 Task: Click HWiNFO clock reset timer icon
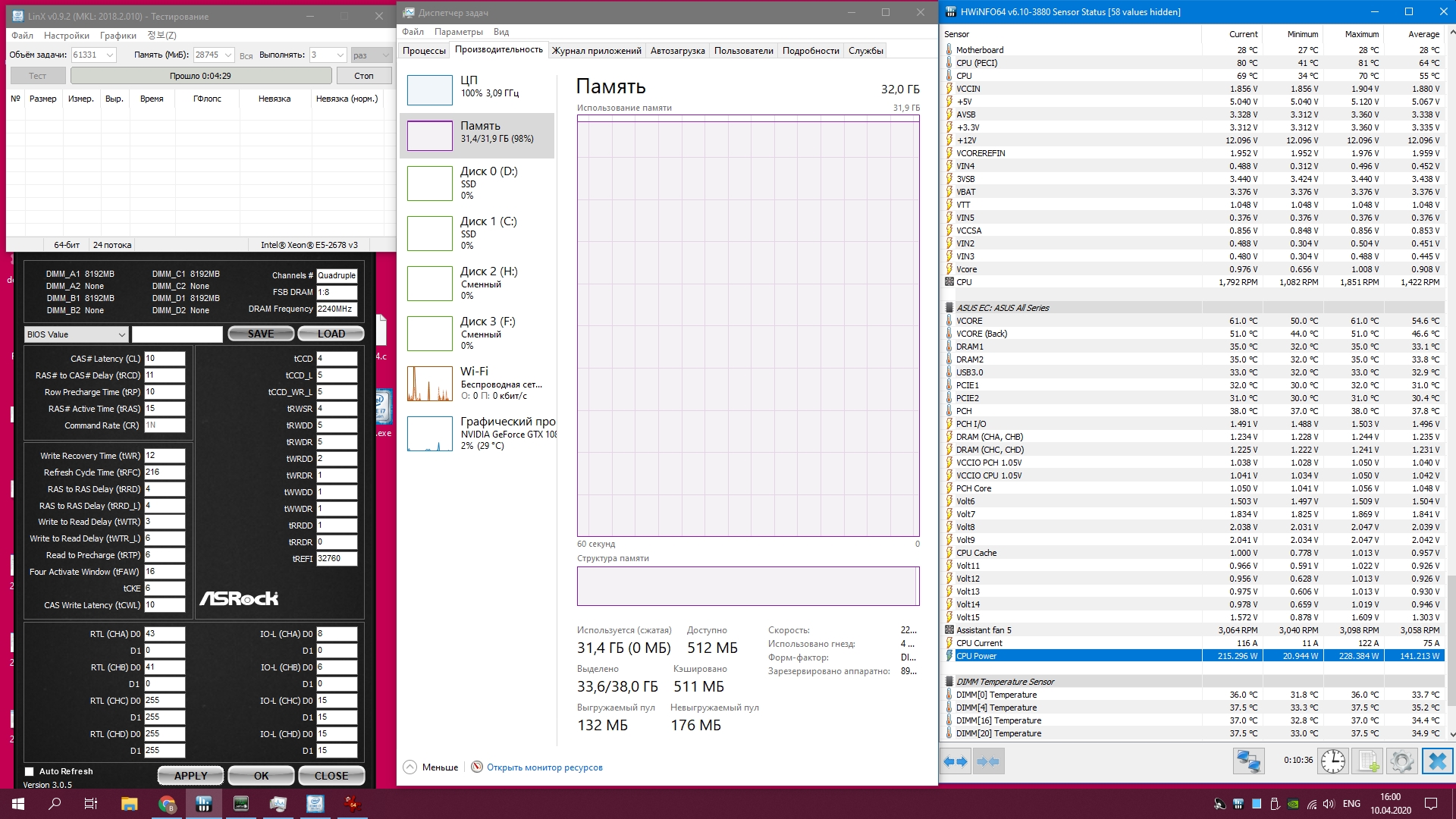click(x=1332, y=761)
